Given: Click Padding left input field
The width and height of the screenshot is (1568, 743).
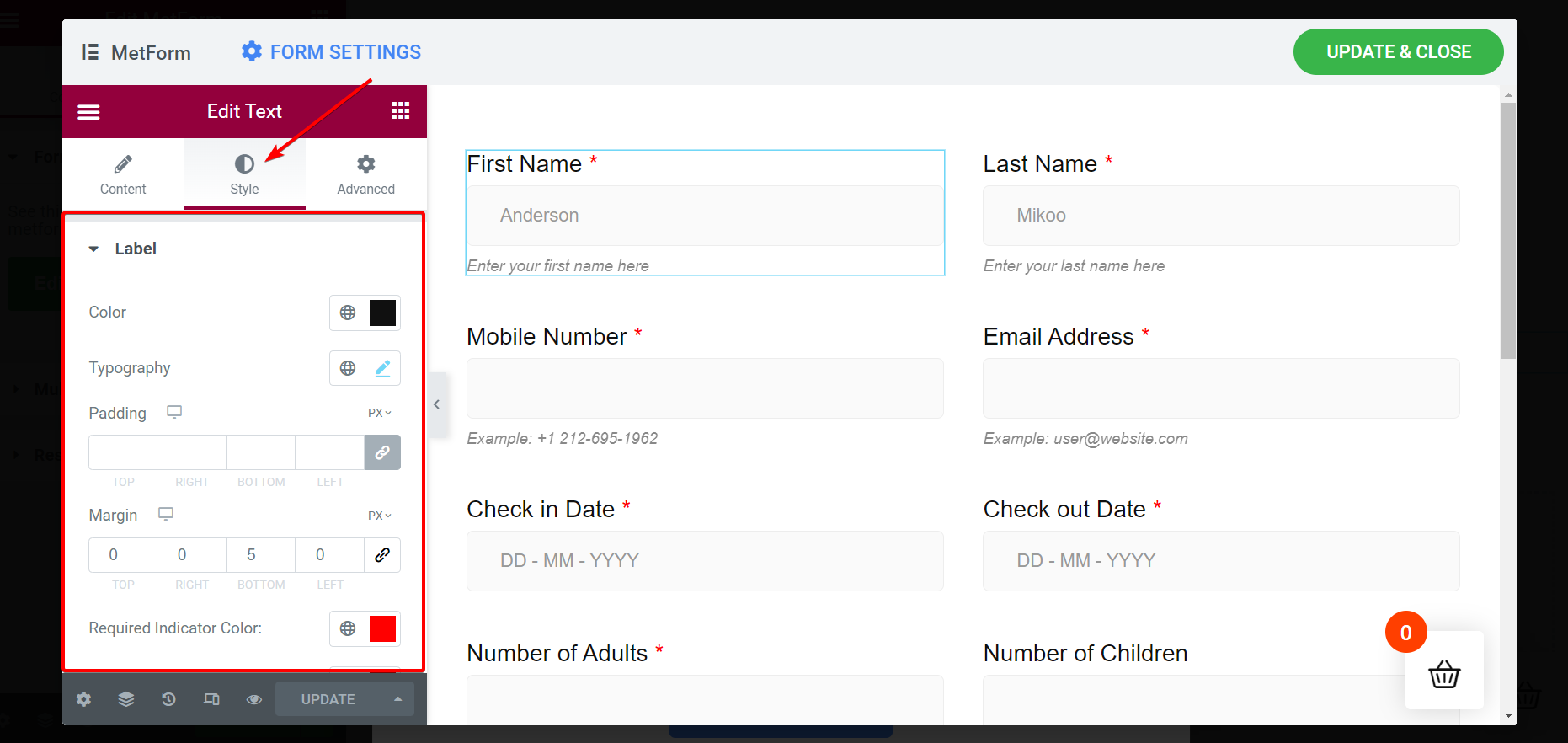Looking at the screenshot, I should tap(330, 452).
